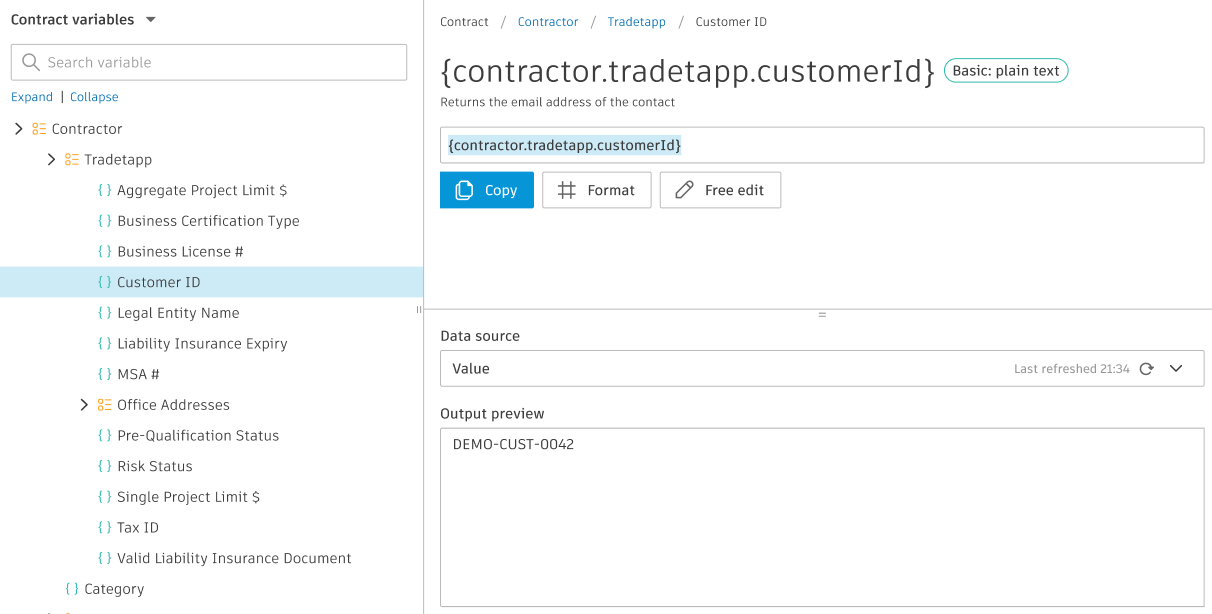Expand the Office Addresses group
This screenshot has height=614, width=1212.
pos(84,404)
